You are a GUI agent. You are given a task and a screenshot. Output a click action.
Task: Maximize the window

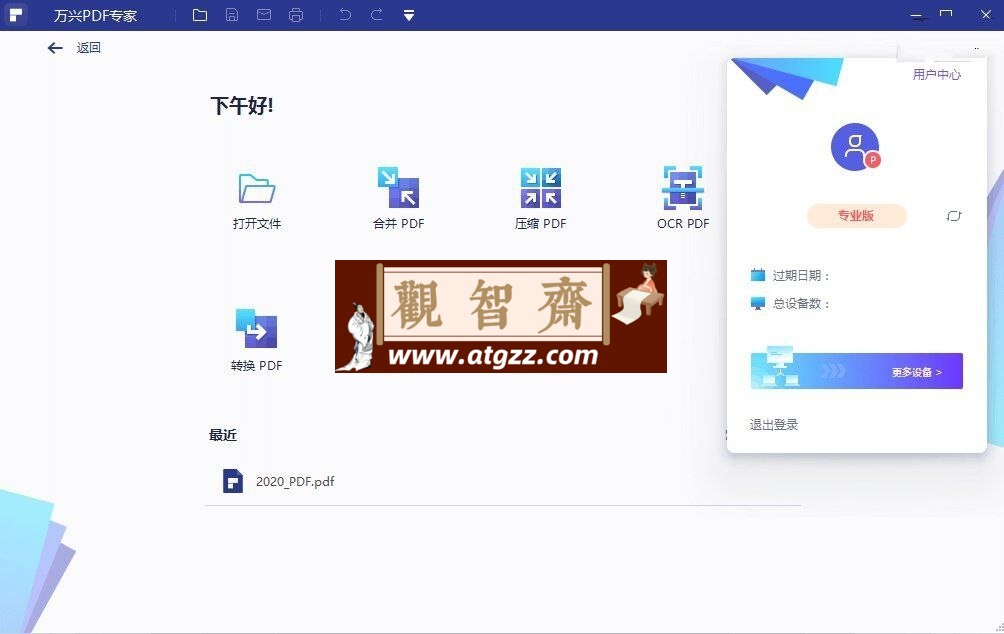(x=946, y=14)
